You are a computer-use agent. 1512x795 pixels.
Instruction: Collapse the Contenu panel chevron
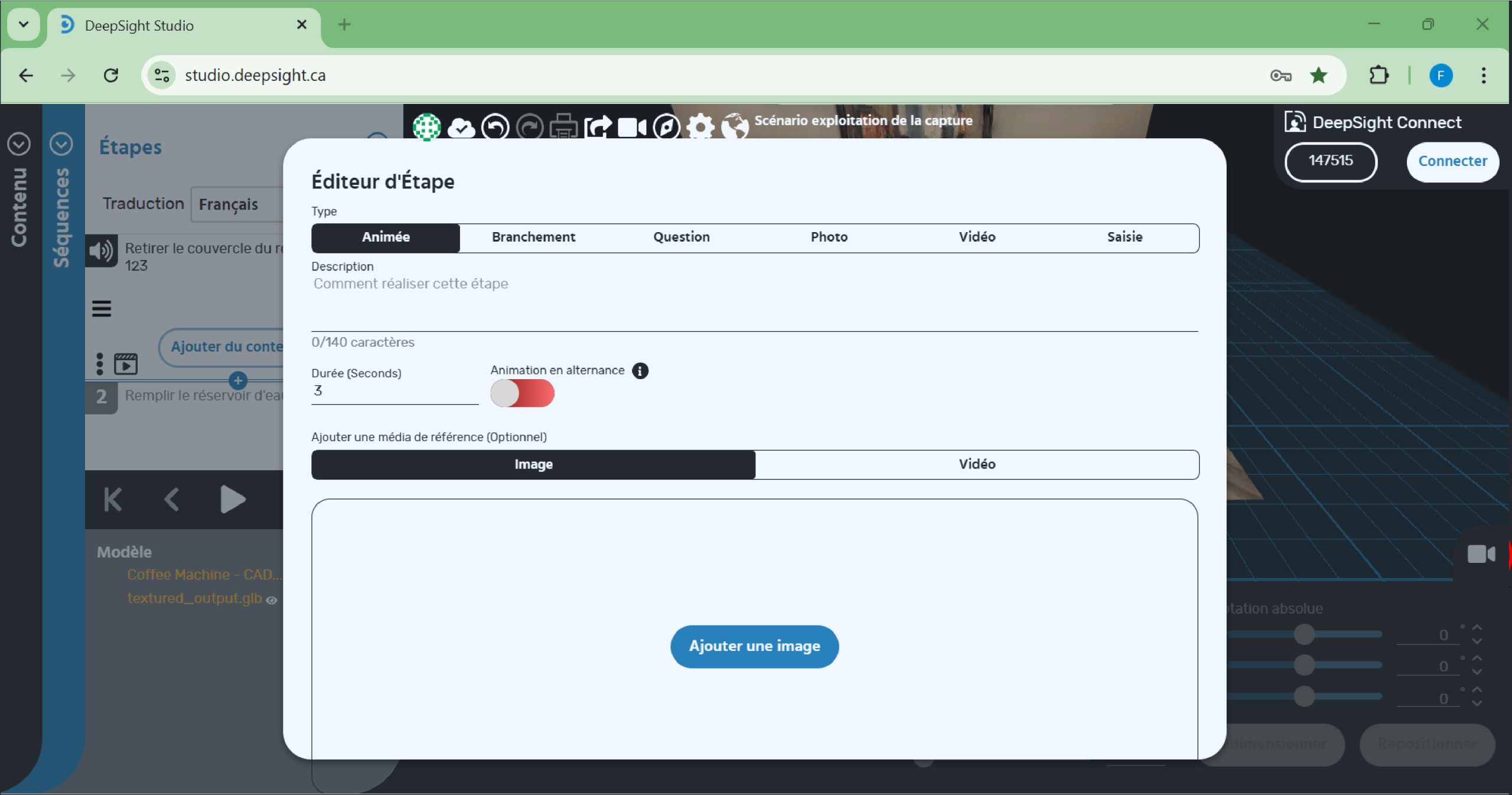[x=18, y=144]
